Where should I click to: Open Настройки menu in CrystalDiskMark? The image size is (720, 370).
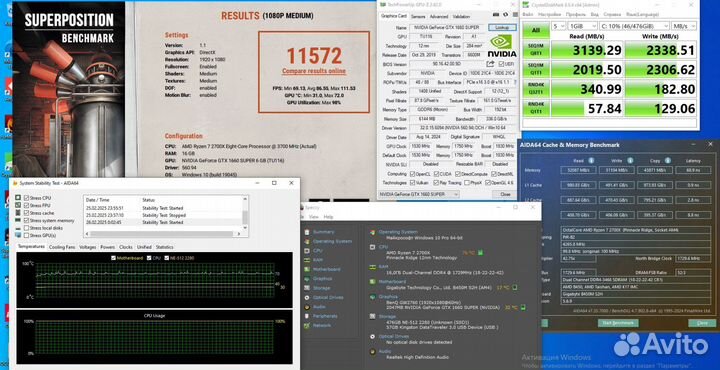(549, 15)
